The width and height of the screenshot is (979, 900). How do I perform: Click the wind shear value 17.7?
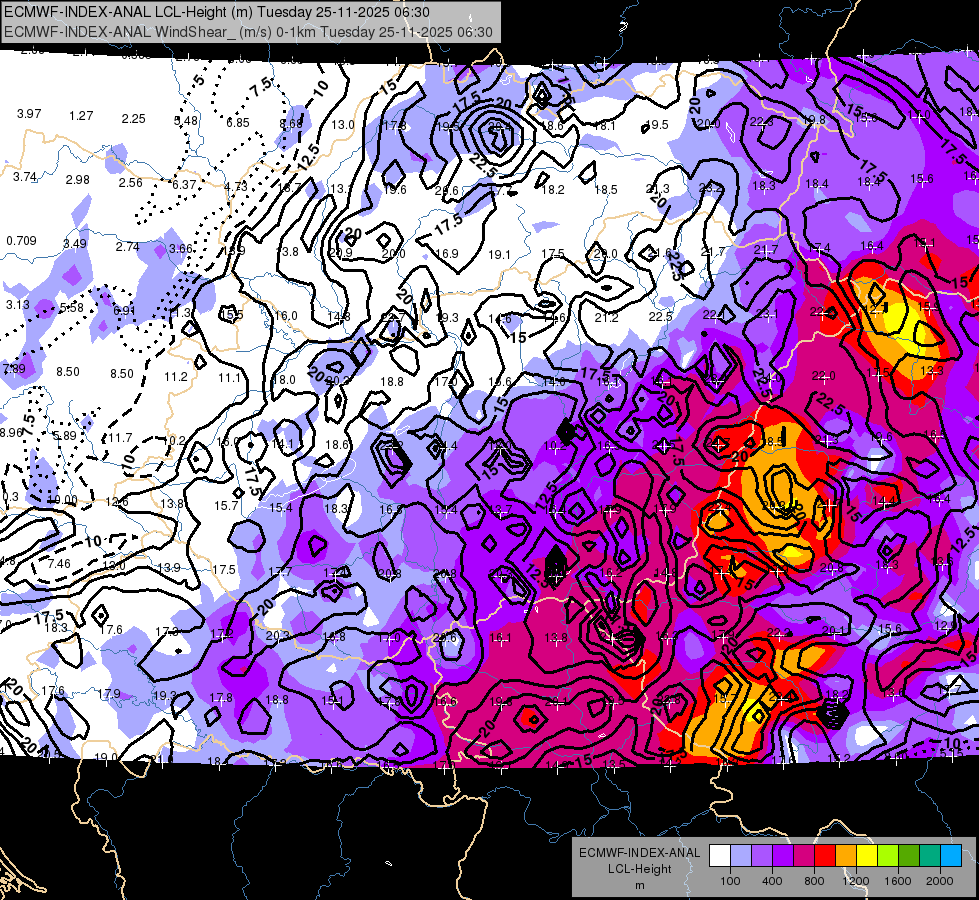pos(280,571)
